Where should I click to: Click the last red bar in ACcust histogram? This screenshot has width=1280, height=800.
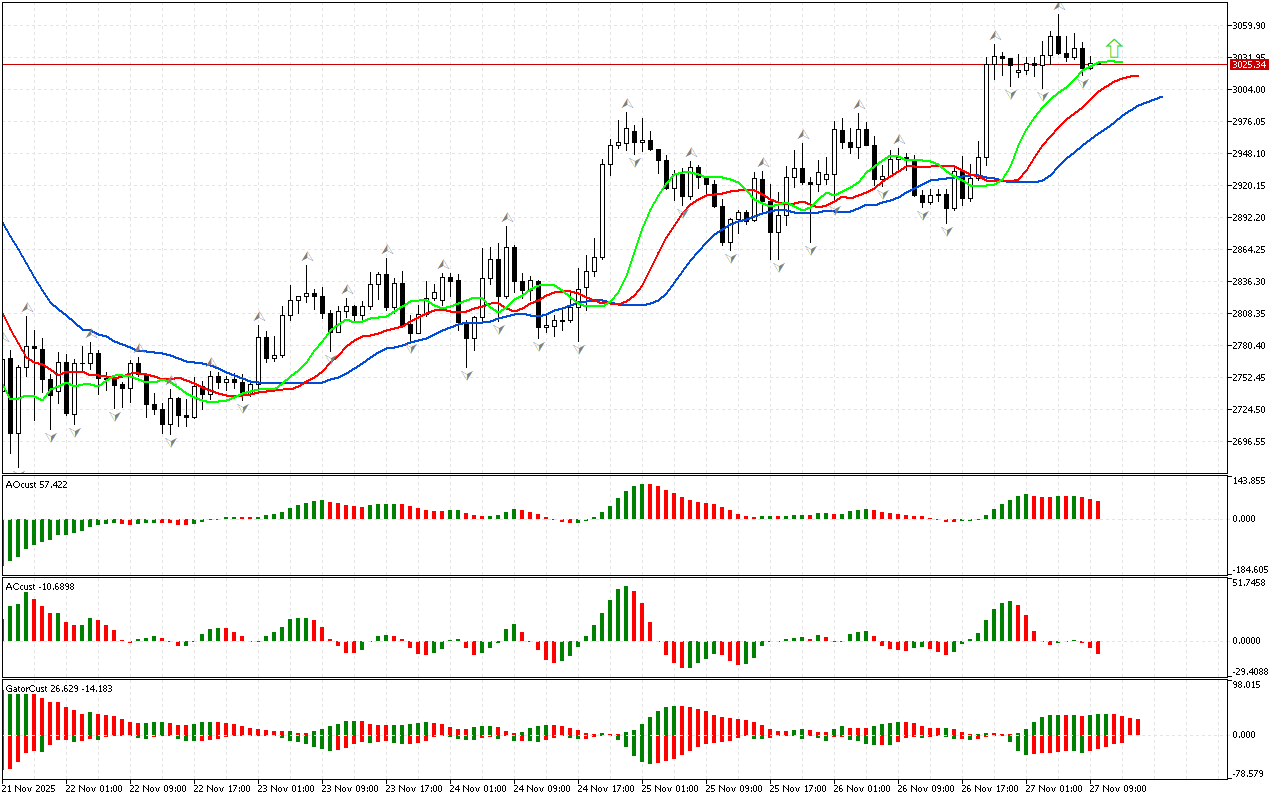(1098, 647)
